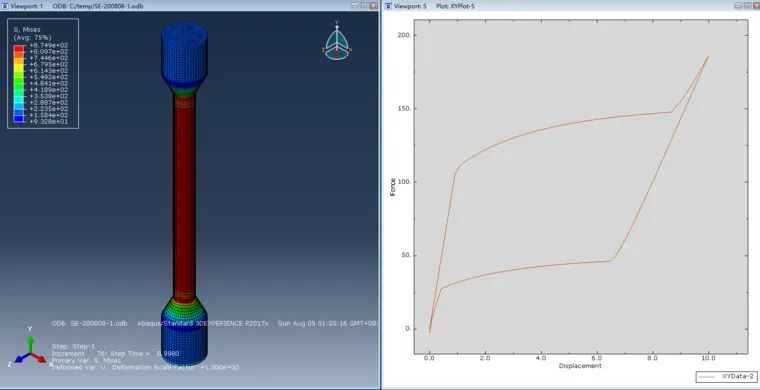Select the legend value +6.143e+02
Screen dimensions: 760x390
point(48,71)
